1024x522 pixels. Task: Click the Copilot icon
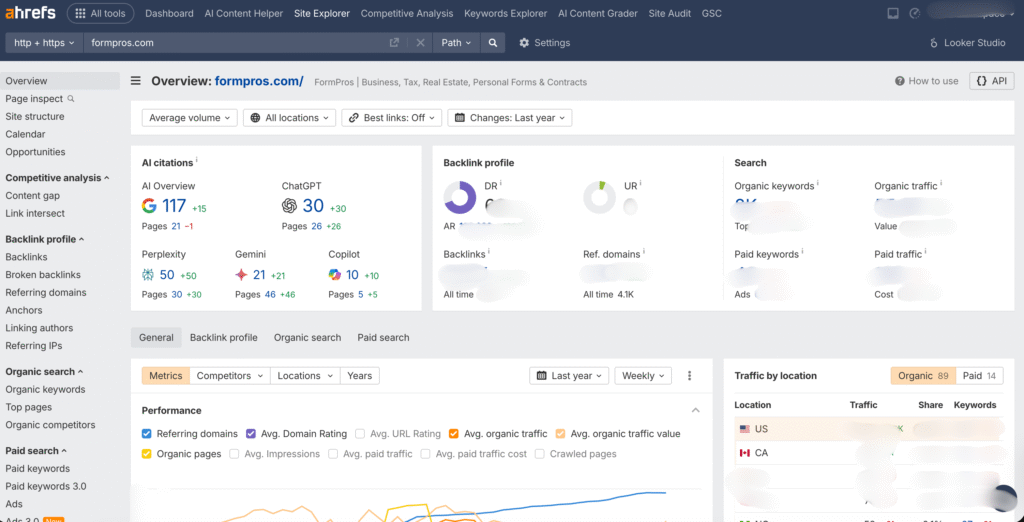[334, 275]
